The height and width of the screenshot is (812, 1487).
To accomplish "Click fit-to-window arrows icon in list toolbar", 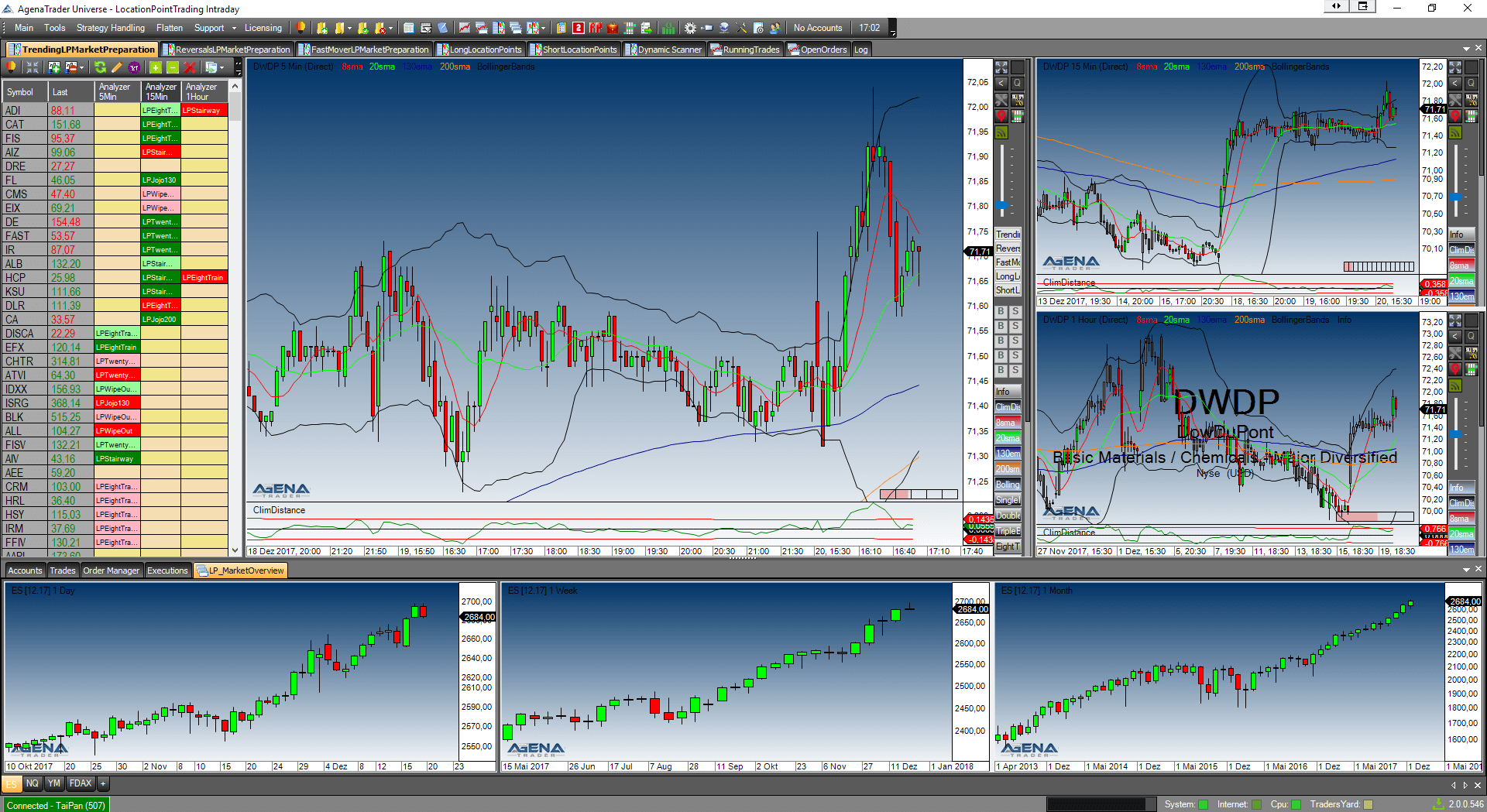I will tap(32, 67).
